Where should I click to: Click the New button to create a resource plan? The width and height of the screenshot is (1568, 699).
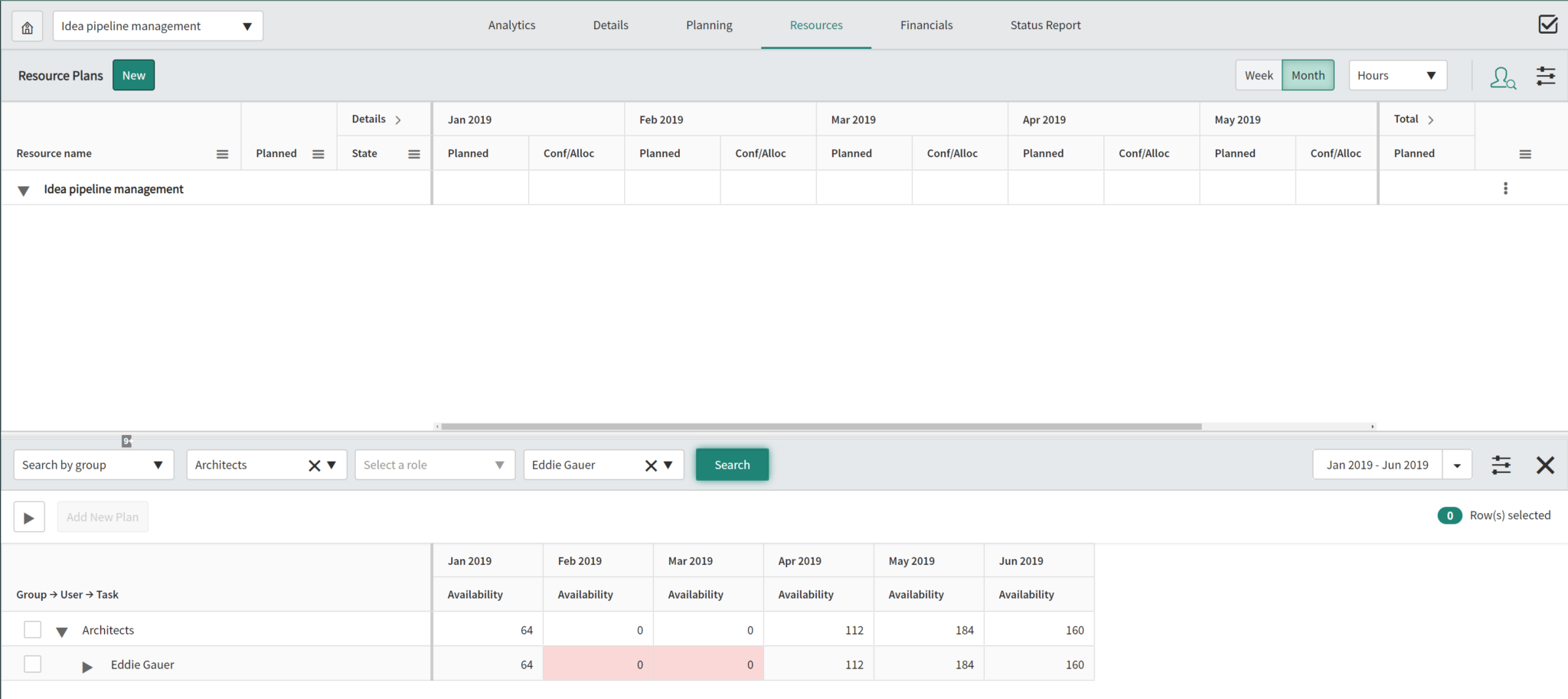(133, 75)
